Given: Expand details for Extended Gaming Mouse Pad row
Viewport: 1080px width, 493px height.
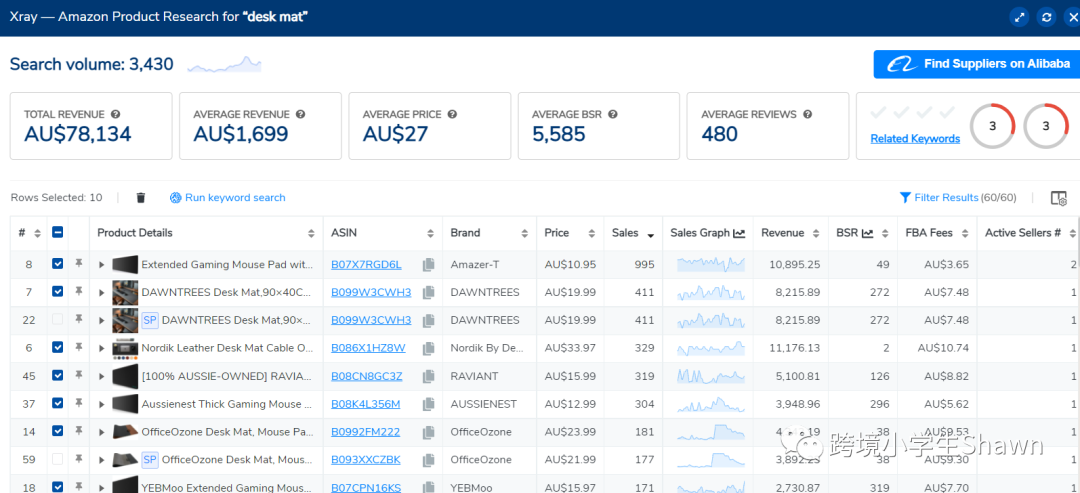Looking at the screenshot, I should coord(102,265).
